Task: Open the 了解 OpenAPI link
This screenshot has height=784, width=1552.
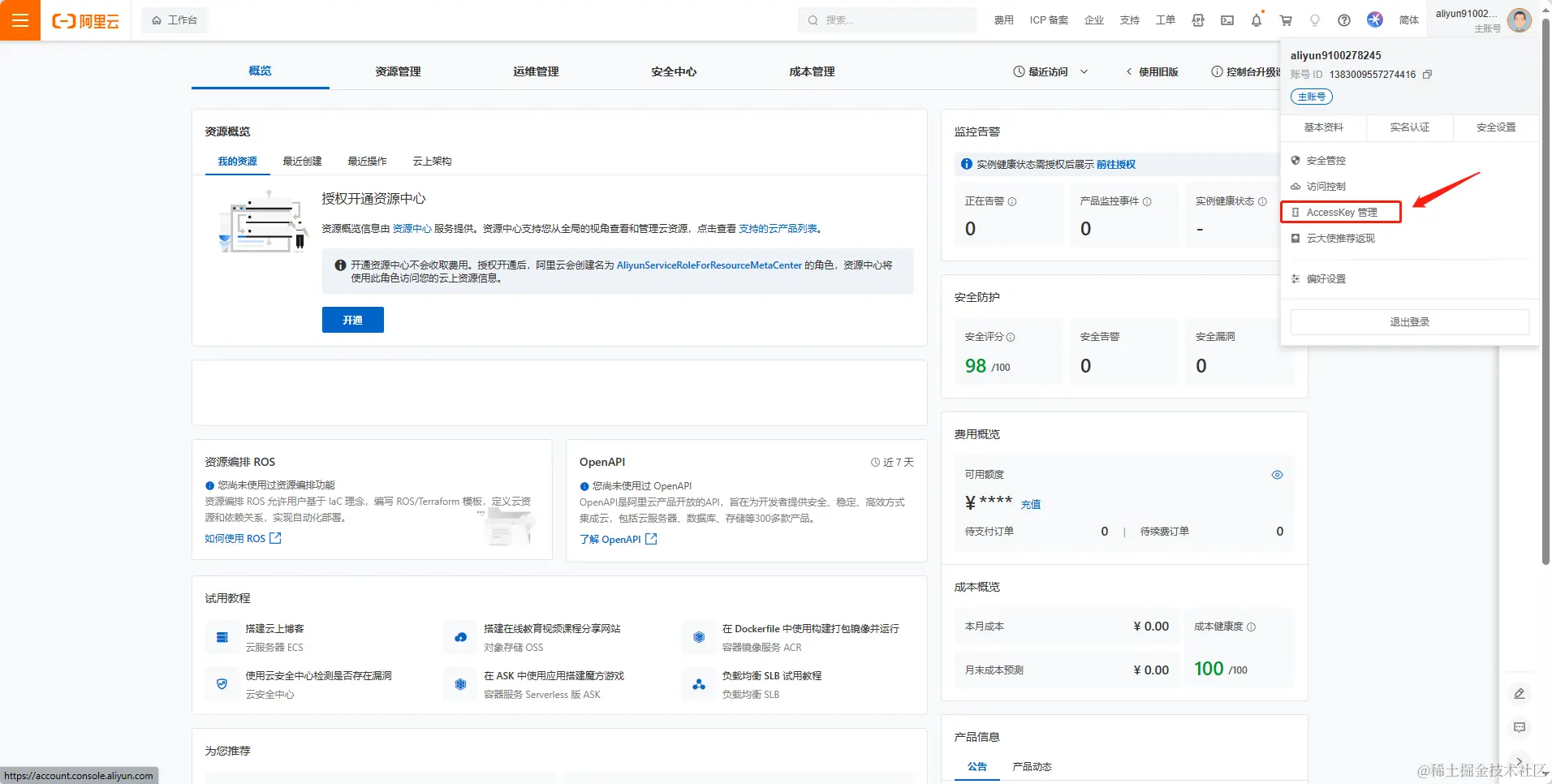Action: pos(618,539)
